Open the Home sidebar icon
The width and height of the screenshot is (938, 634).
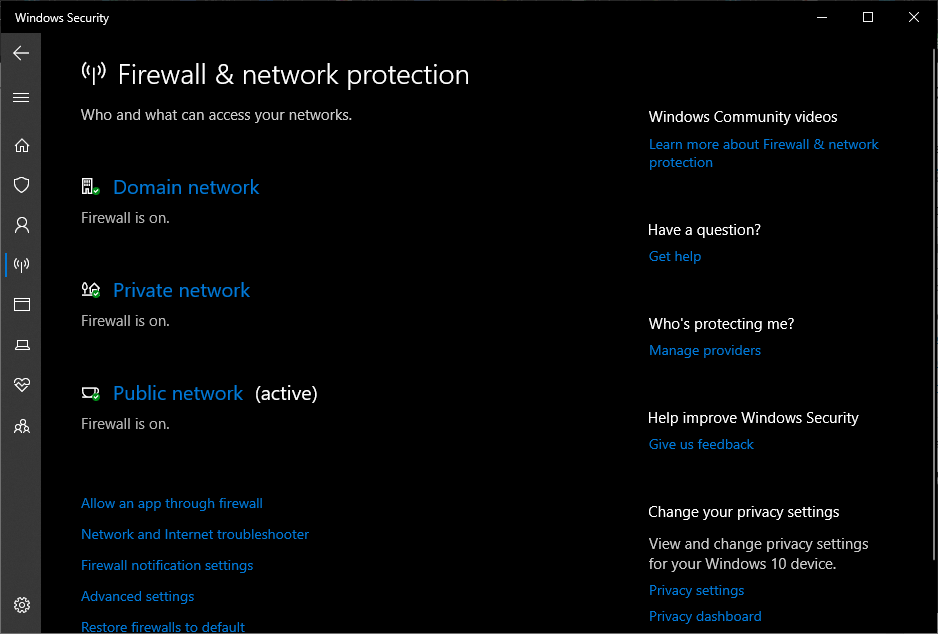point(21,145)
